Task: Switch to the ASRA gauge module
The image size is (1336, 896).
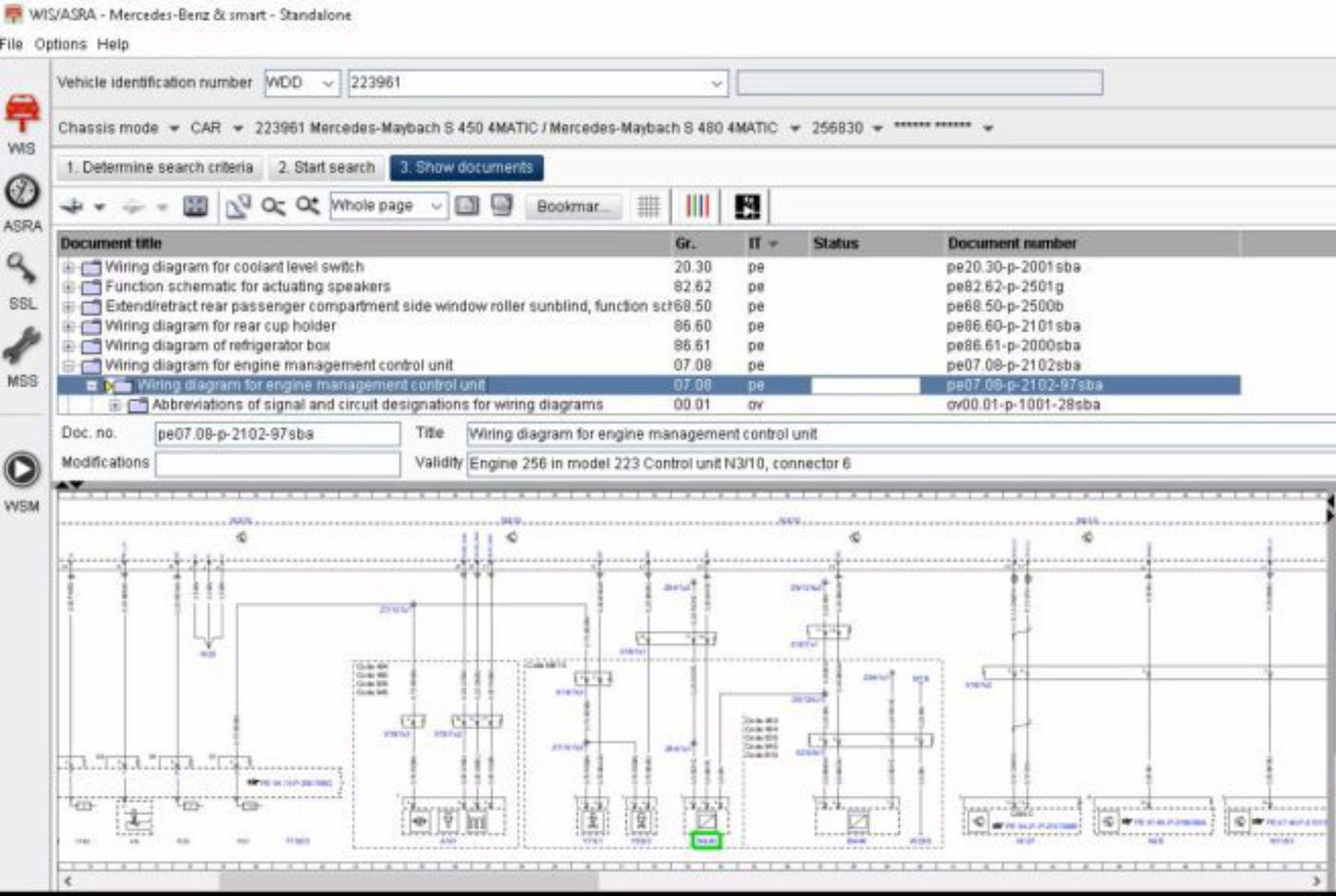Action: pos(22,192)
